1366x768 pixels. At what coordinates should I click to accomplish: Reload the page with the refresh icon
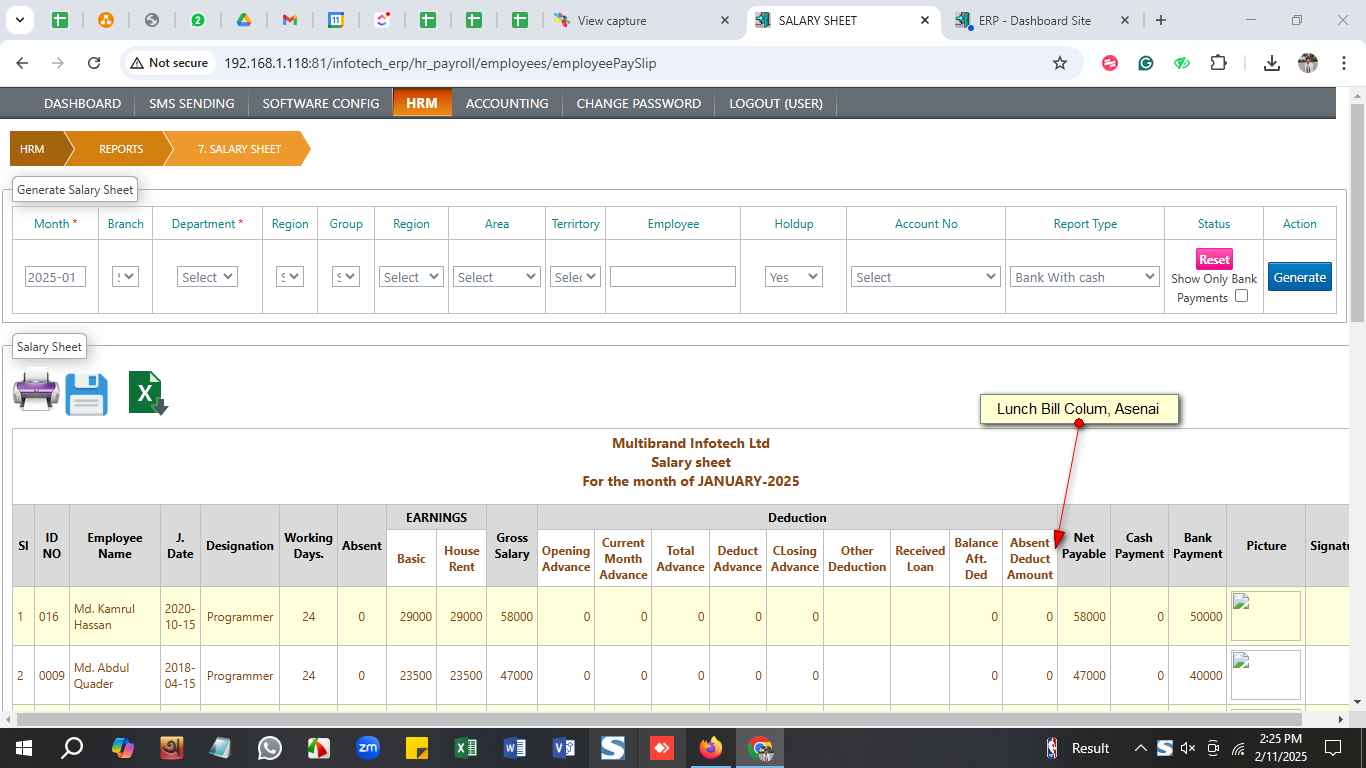[94, 63]
